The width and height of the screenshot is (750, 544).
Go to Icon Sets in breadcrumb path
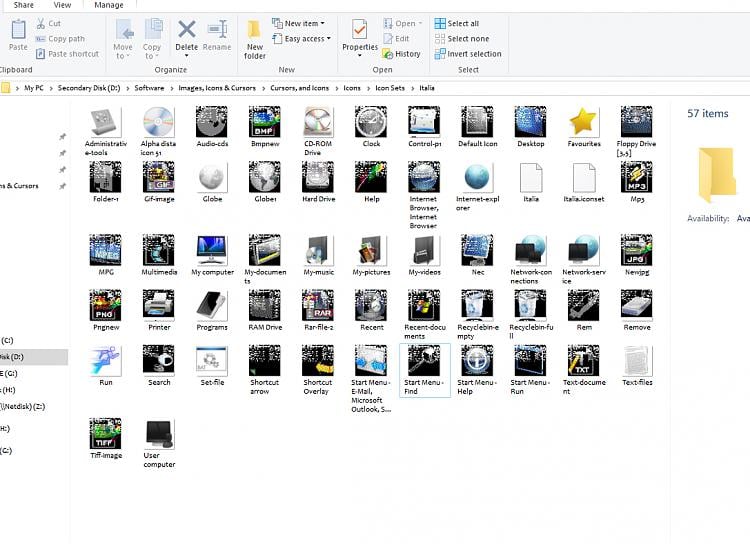coord(389,88)
